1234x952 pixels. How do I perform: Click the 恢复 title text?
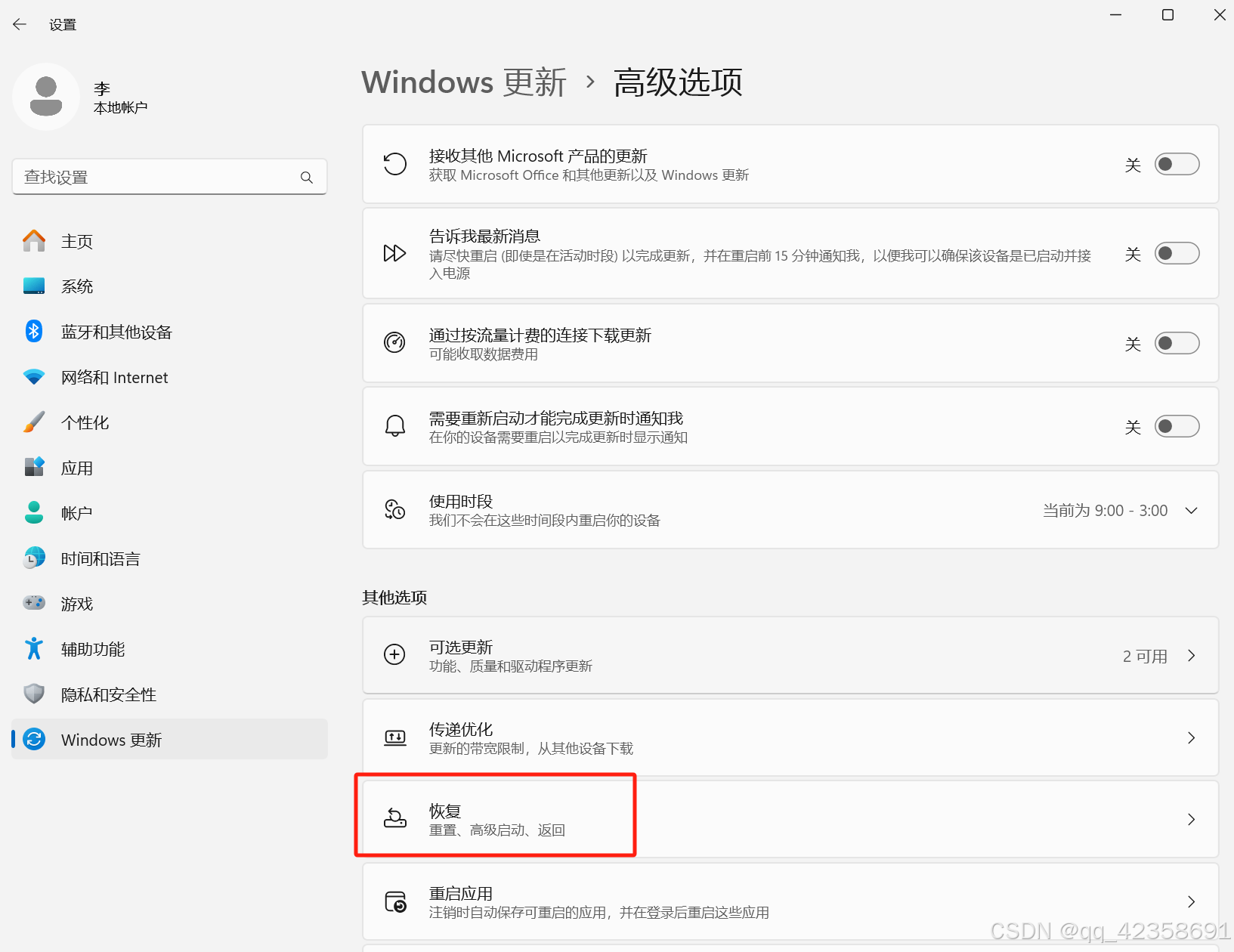pos(445,811)
